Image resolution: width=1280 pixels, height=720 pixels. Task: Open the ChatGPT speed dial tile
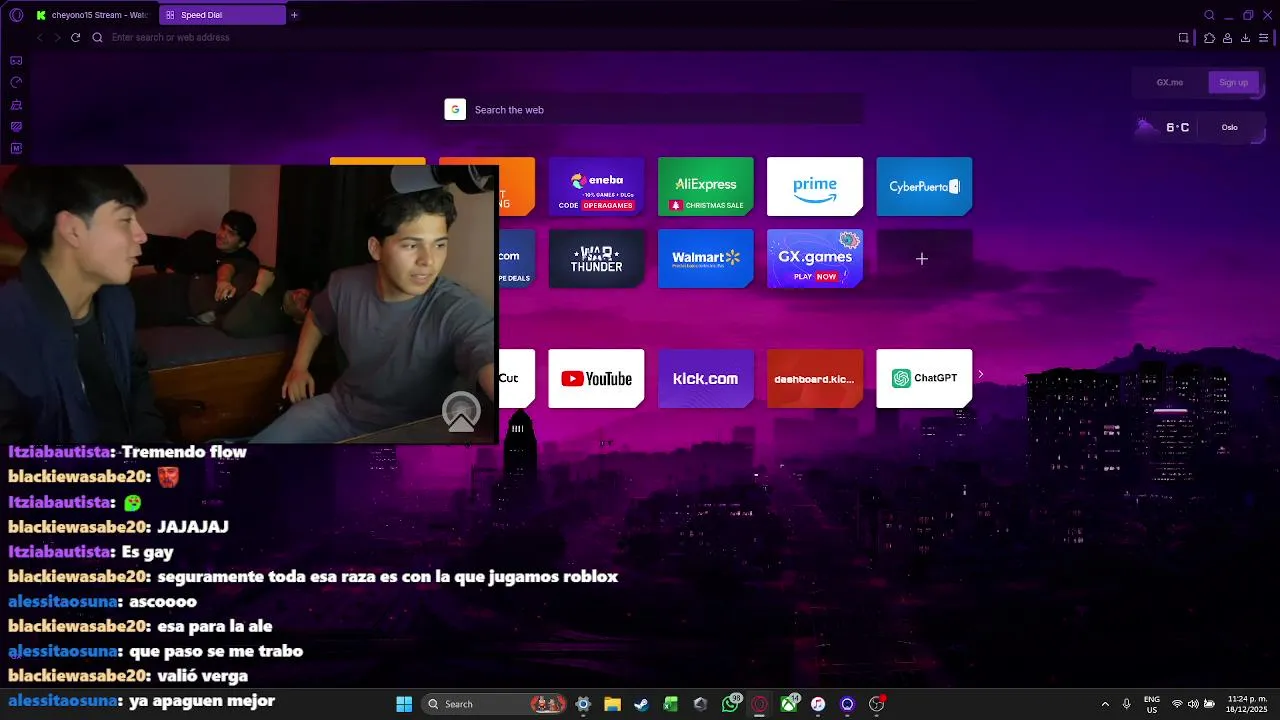924,378
